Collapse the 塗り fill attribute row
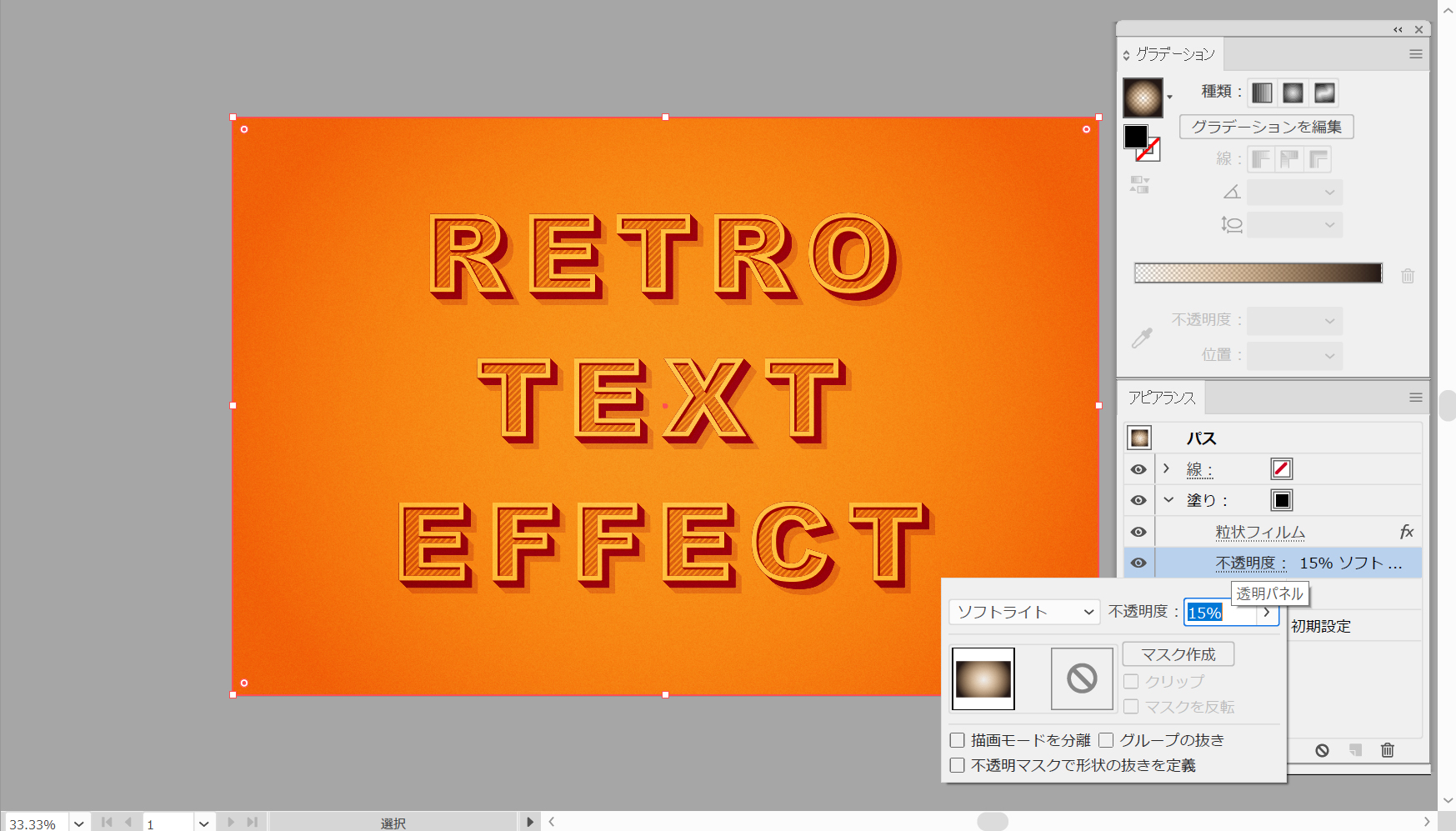Screen dimensions: 1456x831 pyautogui.click(x=1168, y=500)
